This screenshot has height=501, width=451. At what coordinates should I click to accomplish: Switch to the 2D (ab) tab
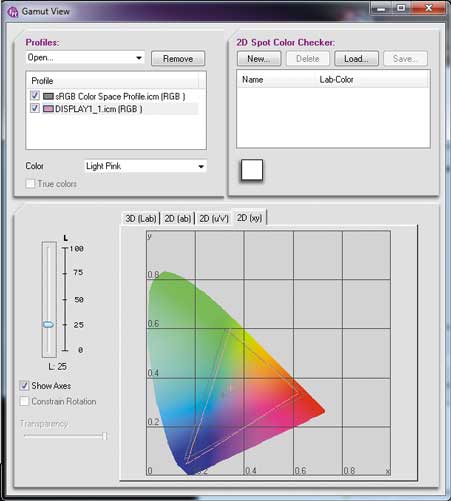tap(178, 219)
